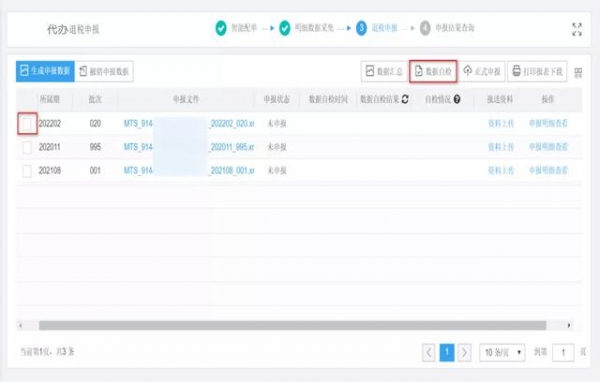Image resolution: width=600 pixels, height=382 pixels.
Task: Go to next page arrow
Action: pos(464,352)
